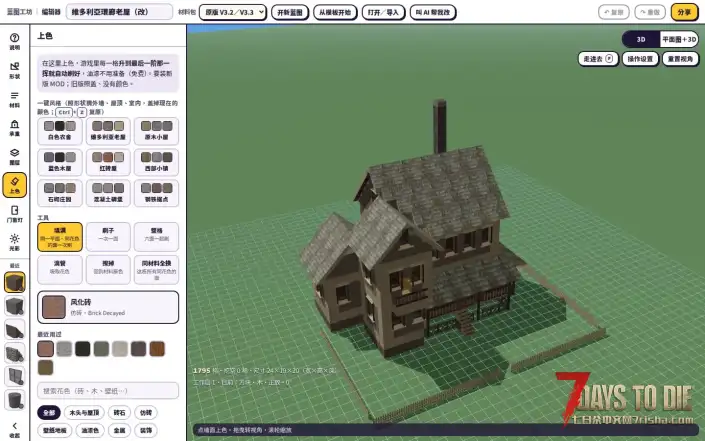Screen dimensions: 705x441
Task: Select the second gray cube recent shape
Action: point(14,306)
